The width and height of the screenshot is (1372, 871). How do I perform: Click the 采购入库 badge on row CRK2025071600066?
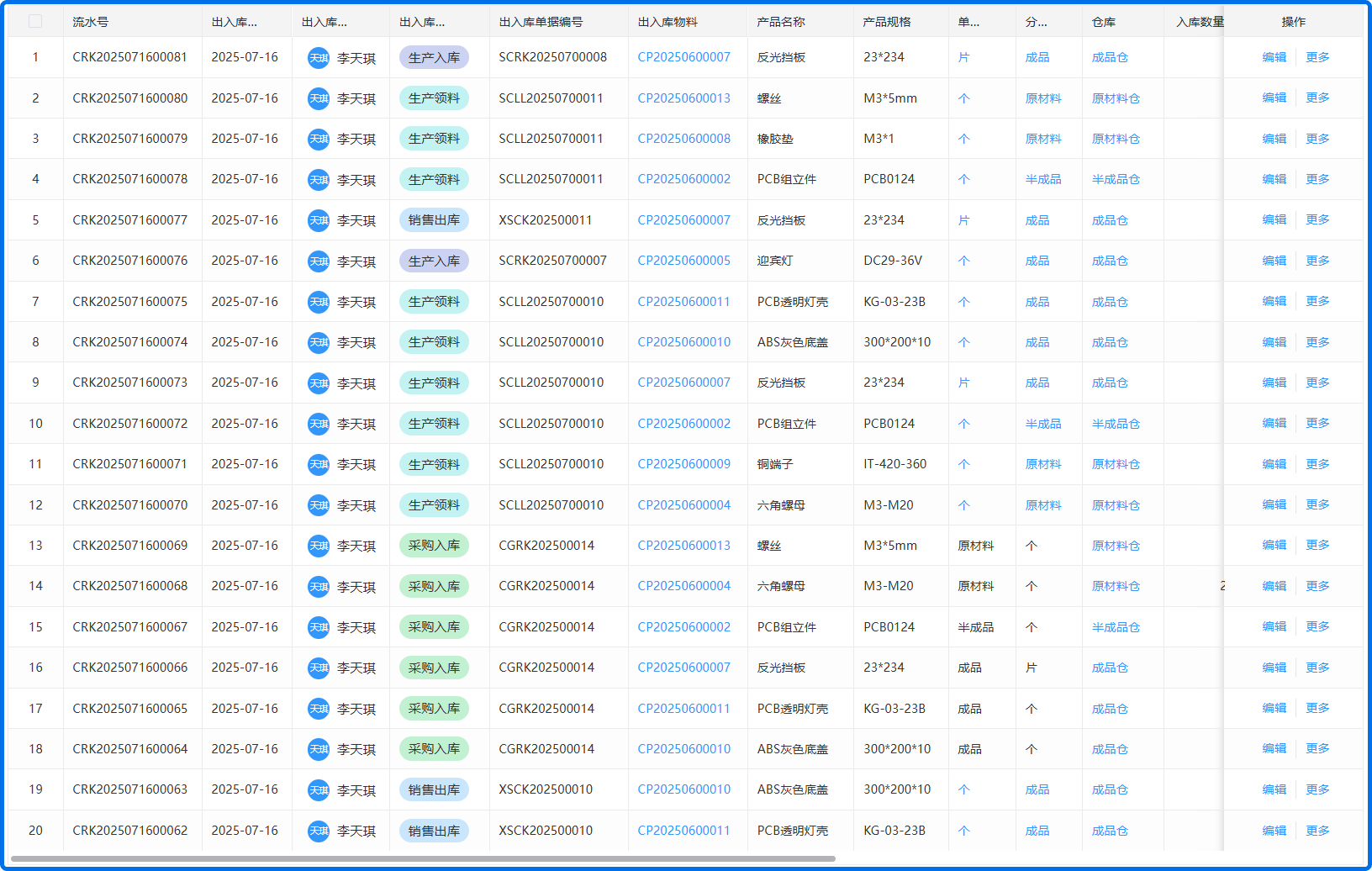pyautogui.click(x=434, y=667)
